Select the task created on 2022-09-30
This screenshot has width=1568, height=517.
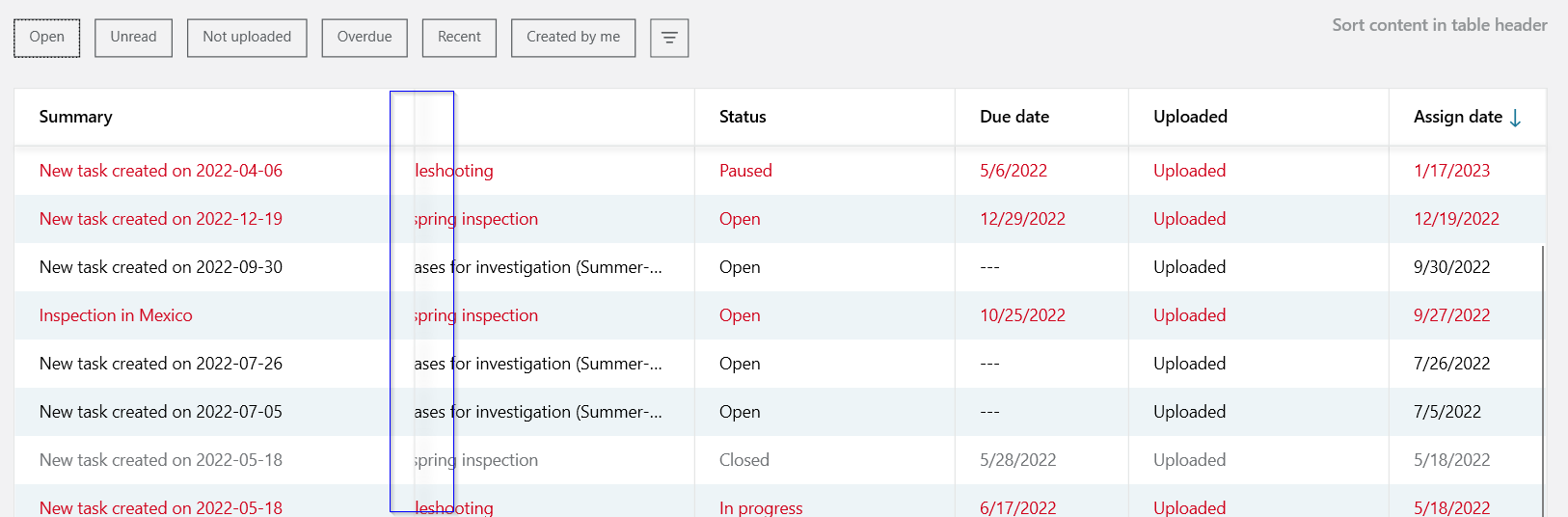click(161, 267)
